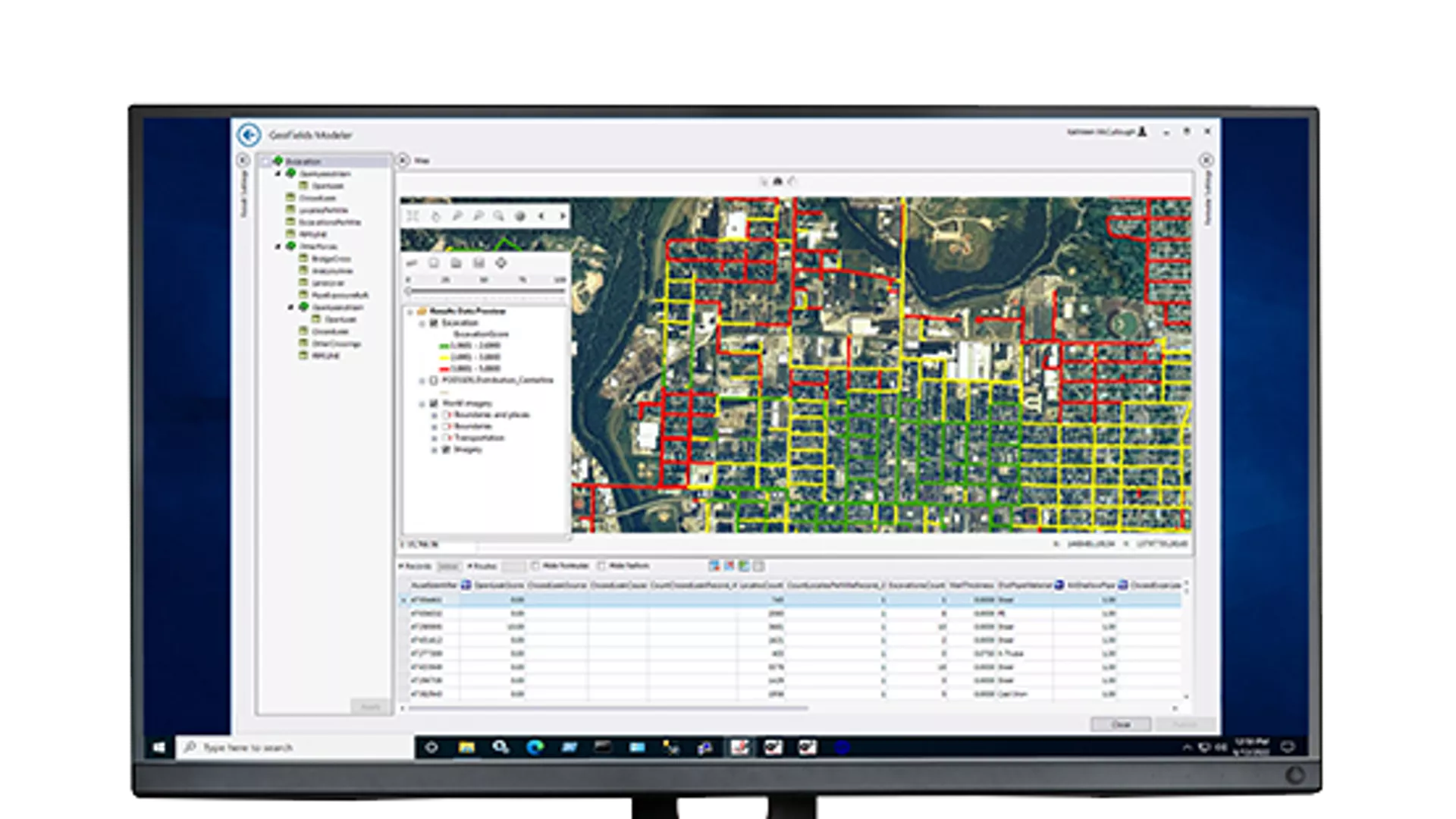Click the save layer icon in legend toolbar
The image size is (1456, 819).
pyautogui.click(x=479, y=263)
